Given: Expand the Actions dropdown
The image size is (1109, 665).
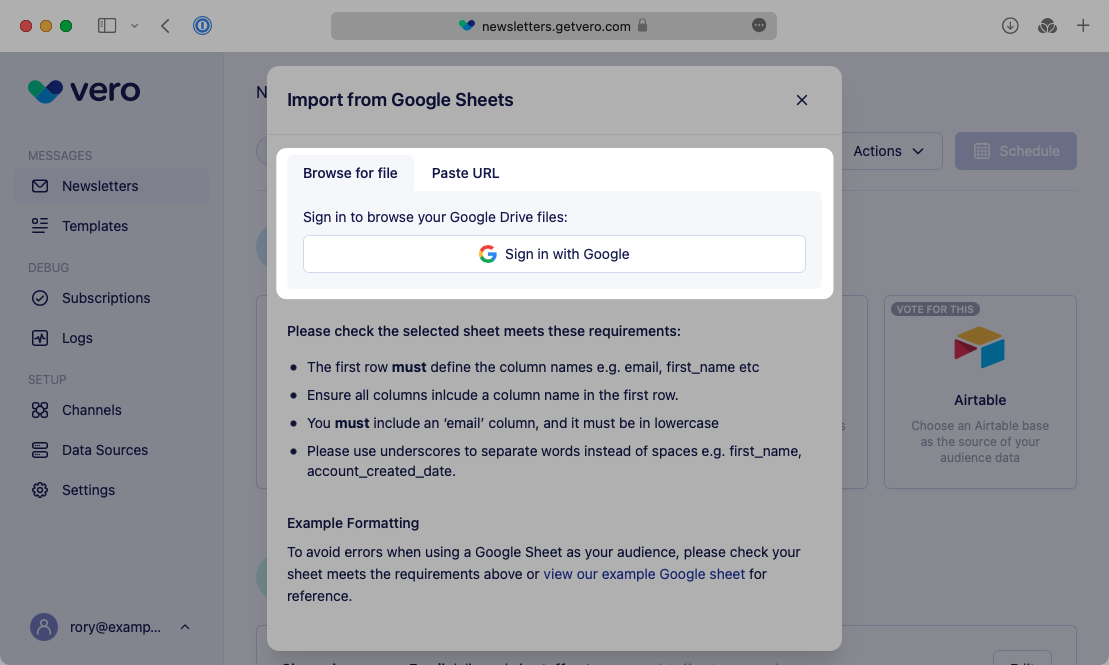Looking at the screenshot, I should (885, 151).
